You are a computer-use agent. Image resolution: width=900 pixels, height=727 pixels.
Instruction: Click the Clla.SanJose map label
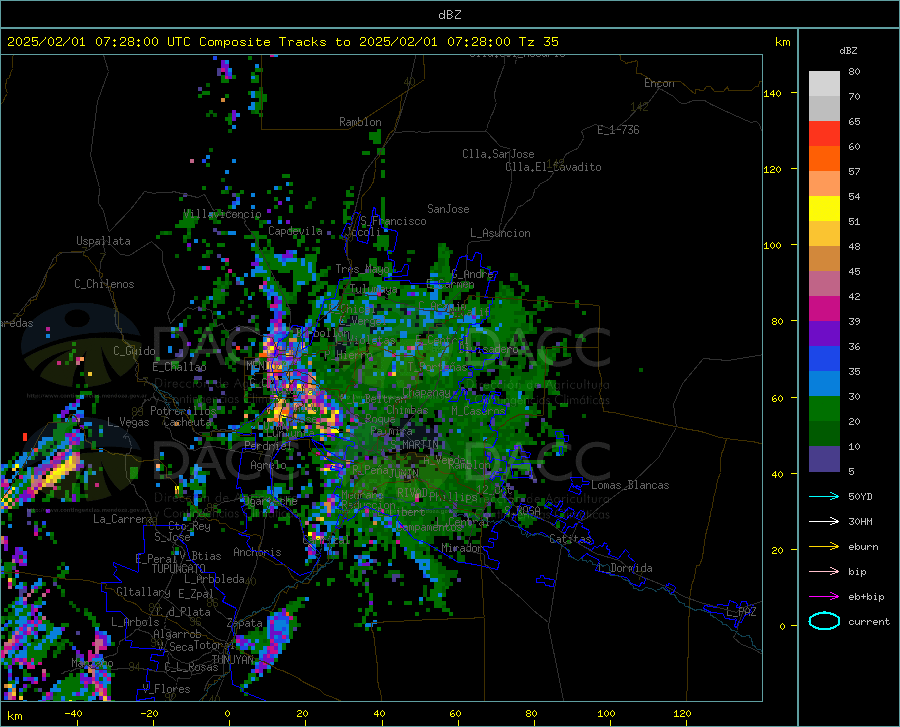pyautogui.click(x=498, y=154)
